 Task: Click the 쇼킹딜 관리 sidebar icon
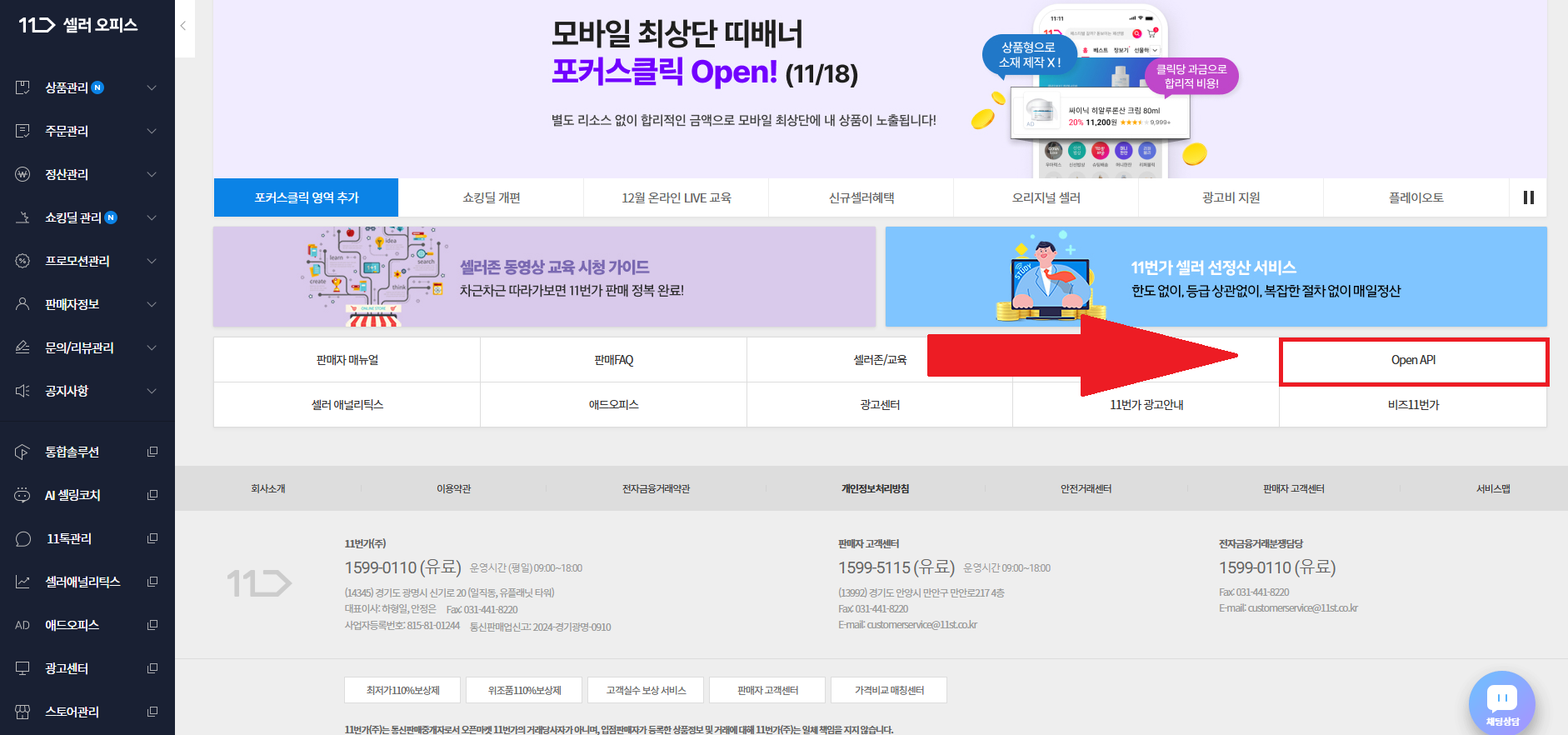pyautogui.click(x=22, y=217)
